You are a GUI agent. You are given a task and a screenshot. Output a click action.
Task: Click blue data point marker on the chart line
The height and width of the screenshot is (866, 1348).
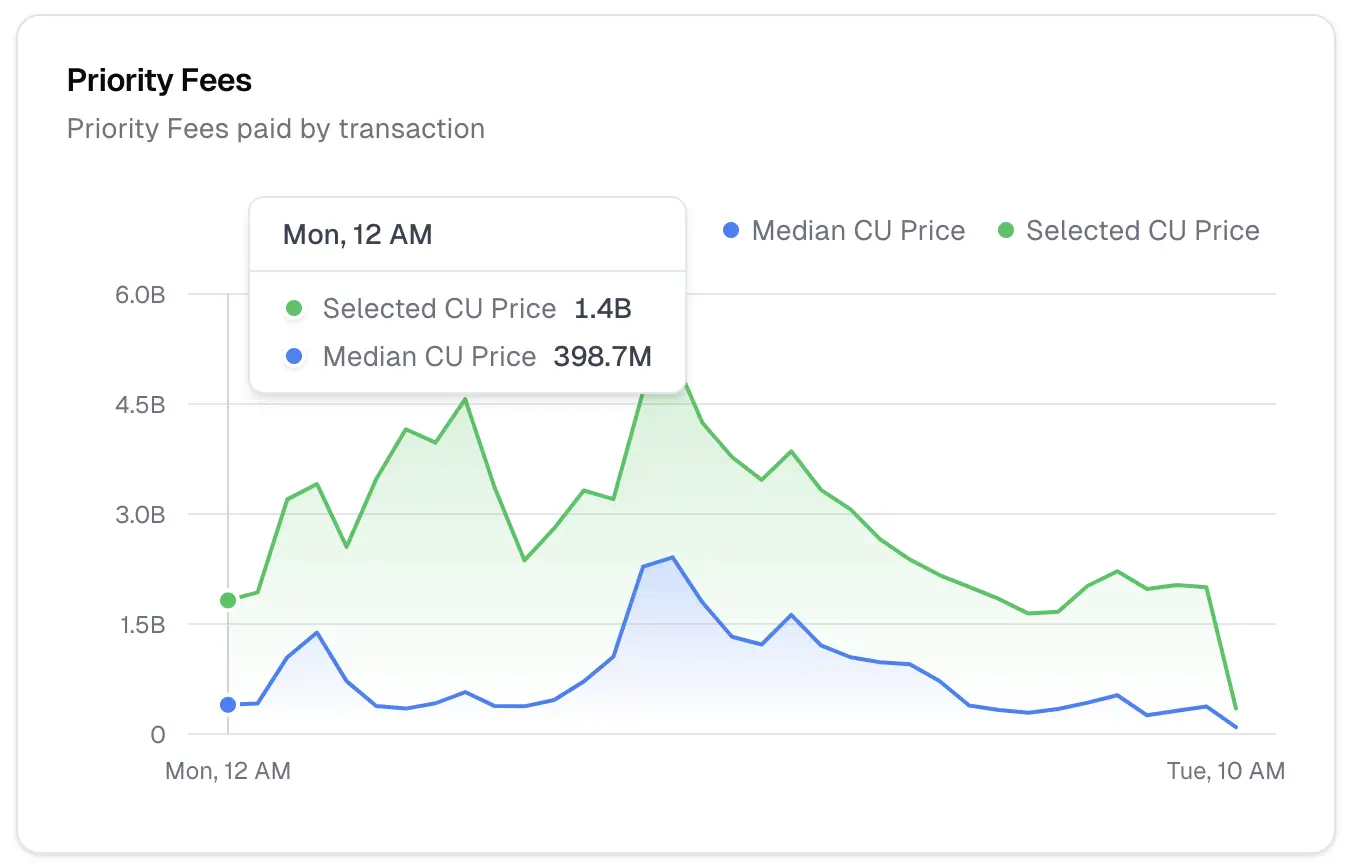[228, 705]
